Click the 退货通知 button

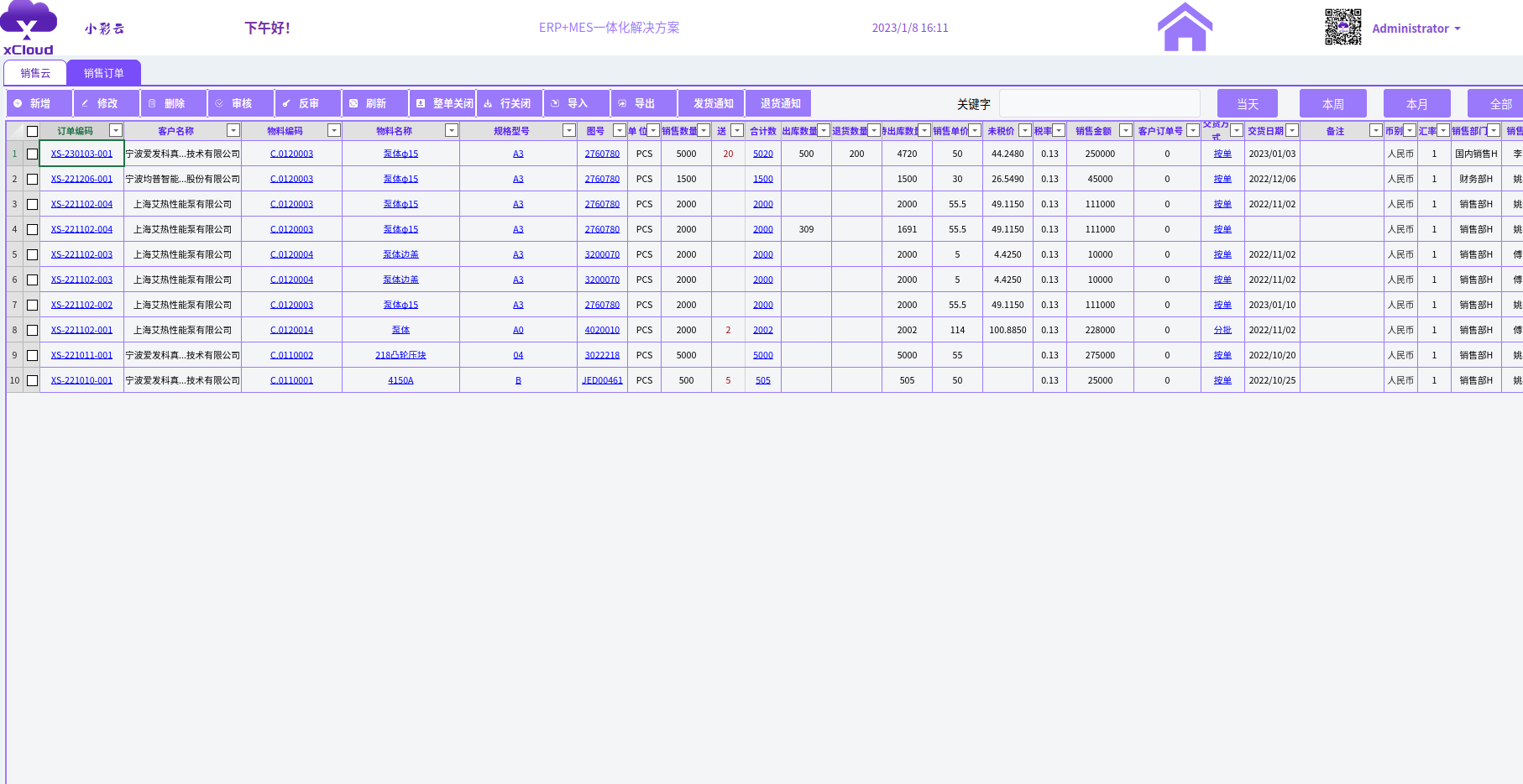[x=778, y=103]
